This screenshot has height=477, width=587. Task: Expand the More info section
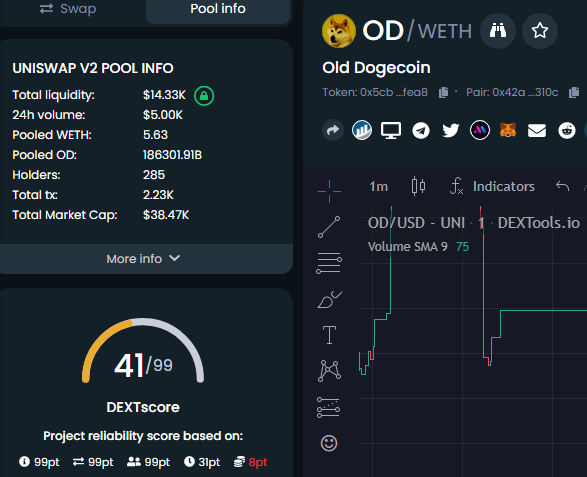click(x=143, y=259)
